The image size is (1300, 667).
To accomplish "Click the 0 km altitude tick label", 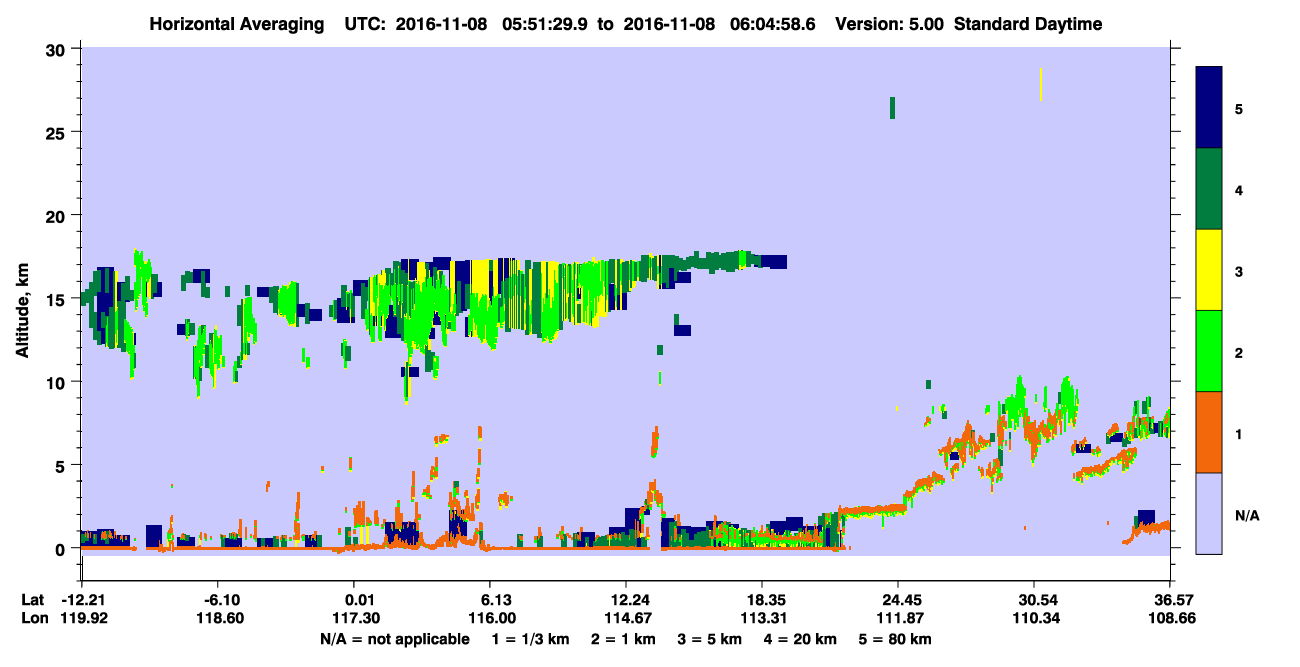I will point(63,549).
